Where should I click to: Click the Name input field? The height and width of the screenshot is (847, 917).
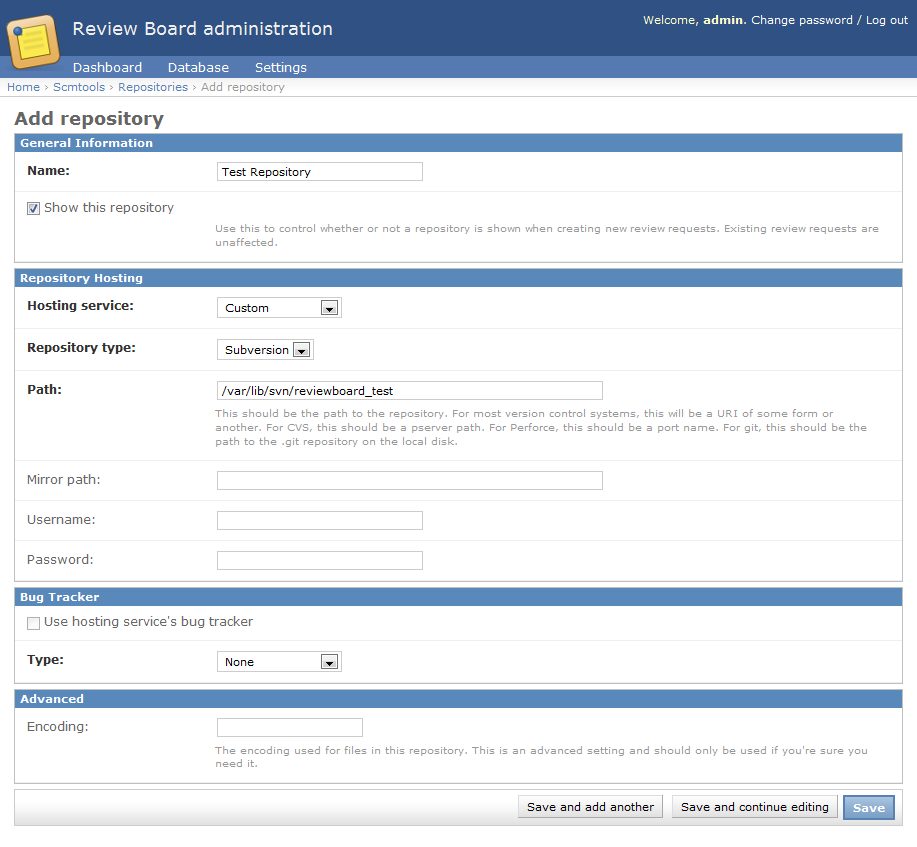point(320,171)
